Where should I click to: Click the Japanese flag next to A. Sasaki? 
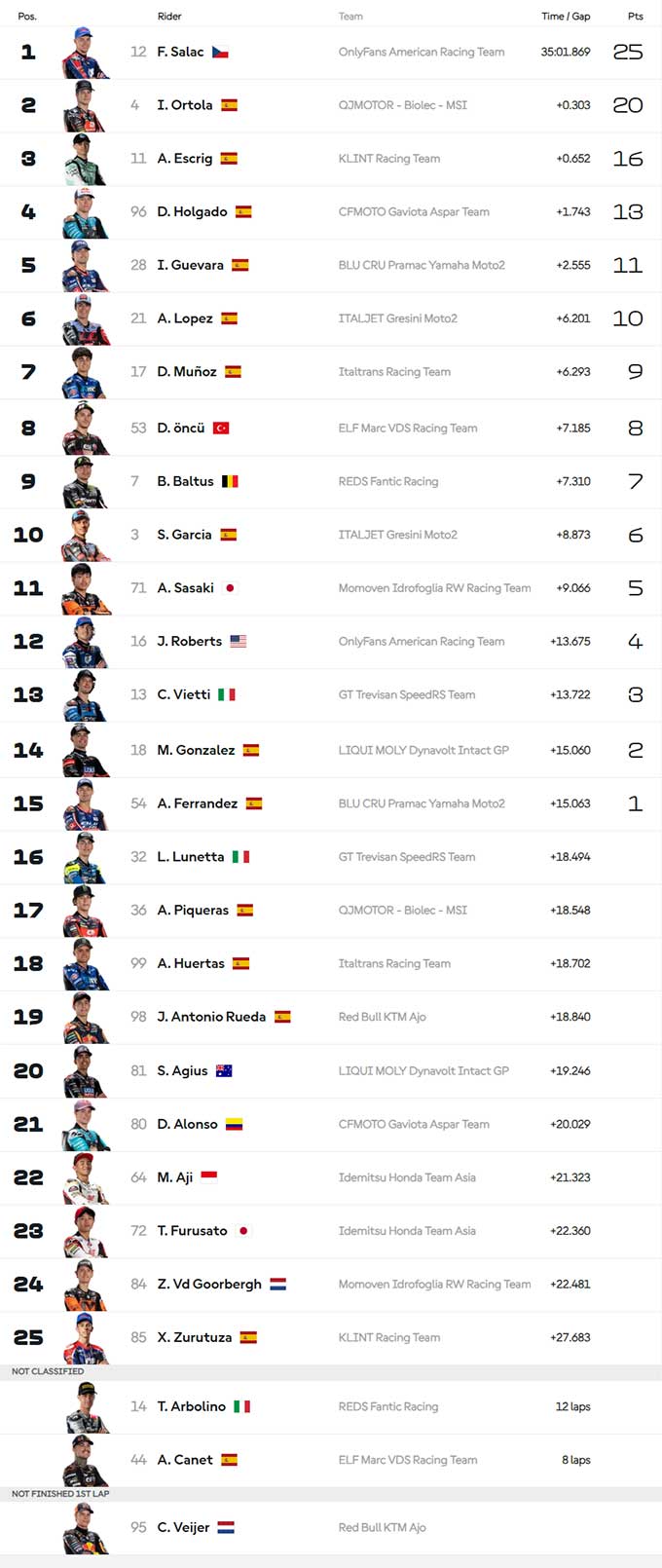pos(230,588)
